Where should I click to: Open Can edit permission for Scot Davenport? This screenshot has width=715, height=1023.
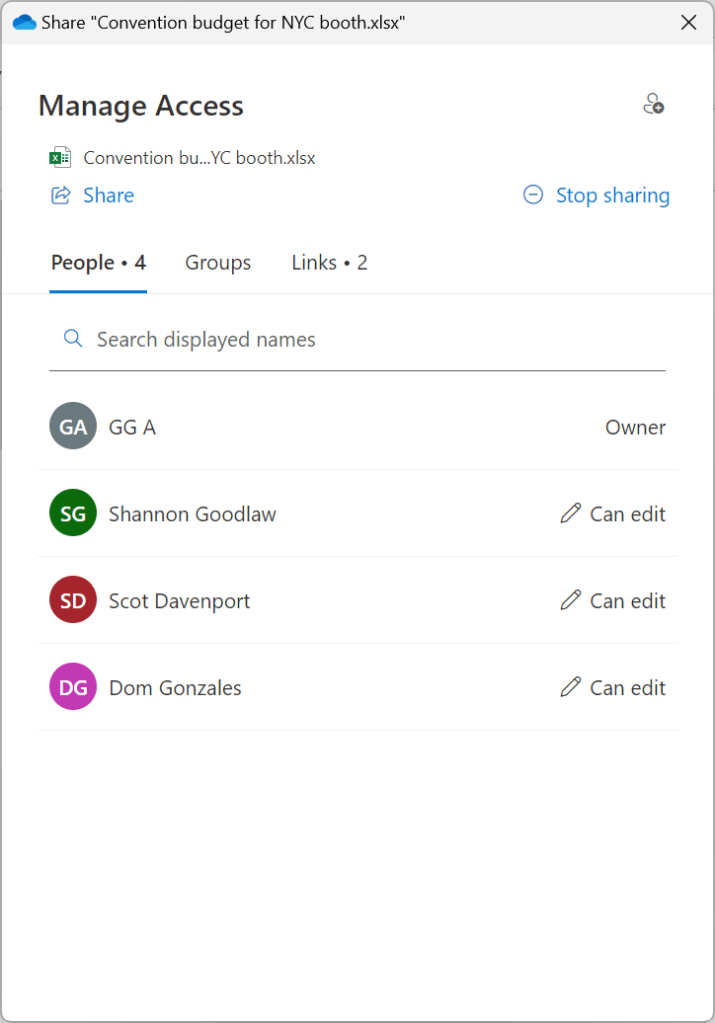pyautogui.click(x=613, y=600)
